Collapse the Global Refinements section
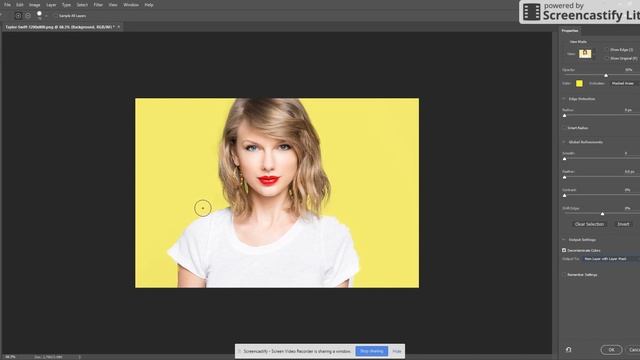Screen dimensions: 640x360 (x=564, y=142)
